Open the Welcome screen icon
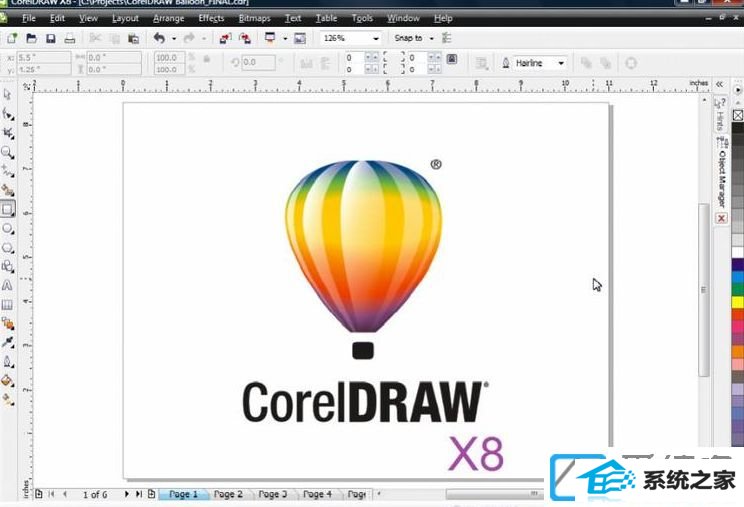The height and width of the screenshot is (507, 744). [x=300, y=38]
